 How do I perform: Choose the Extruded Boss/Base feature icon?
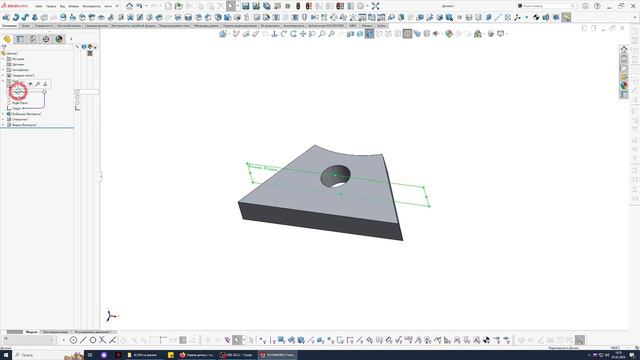[6, 17]
